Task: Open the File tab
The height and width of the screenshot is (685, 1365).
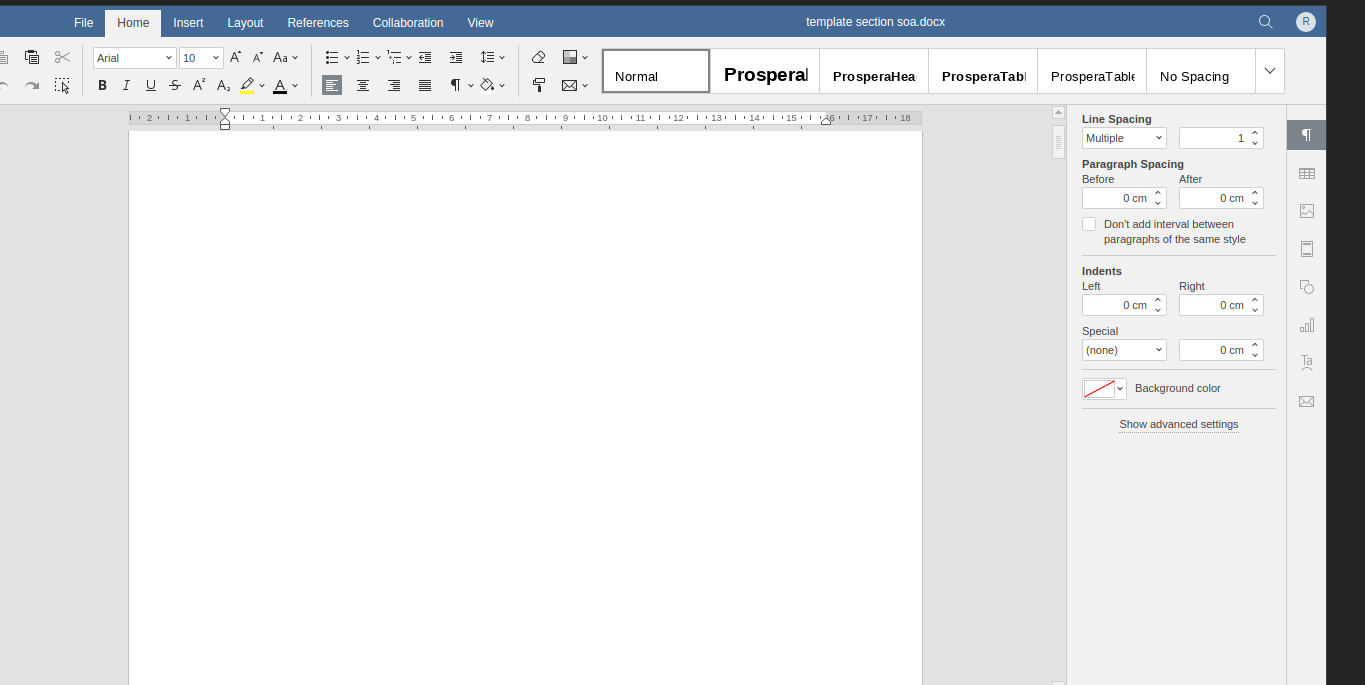Action: (84, 22)
